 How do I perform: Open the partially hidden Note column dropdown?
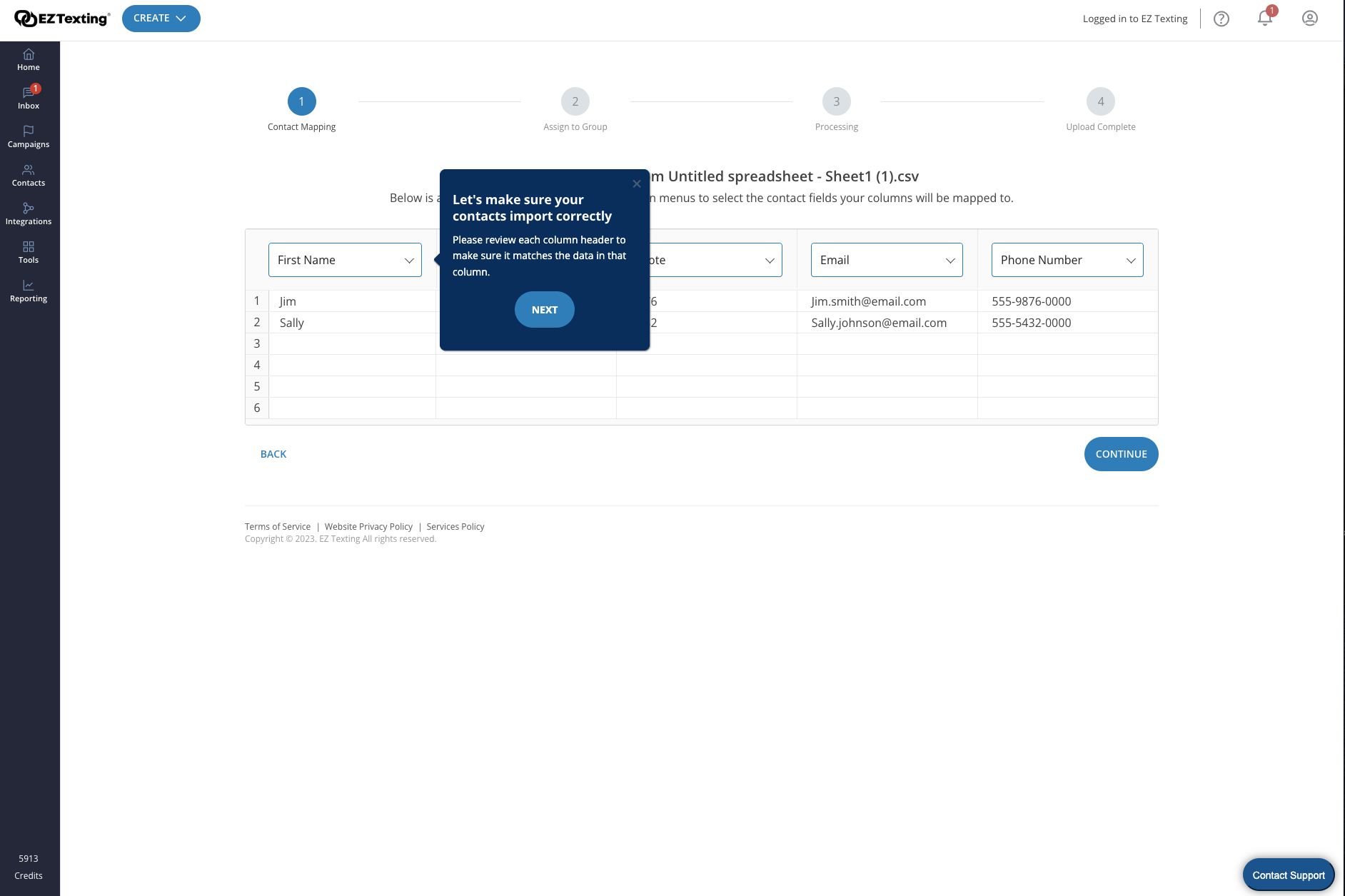716,260
